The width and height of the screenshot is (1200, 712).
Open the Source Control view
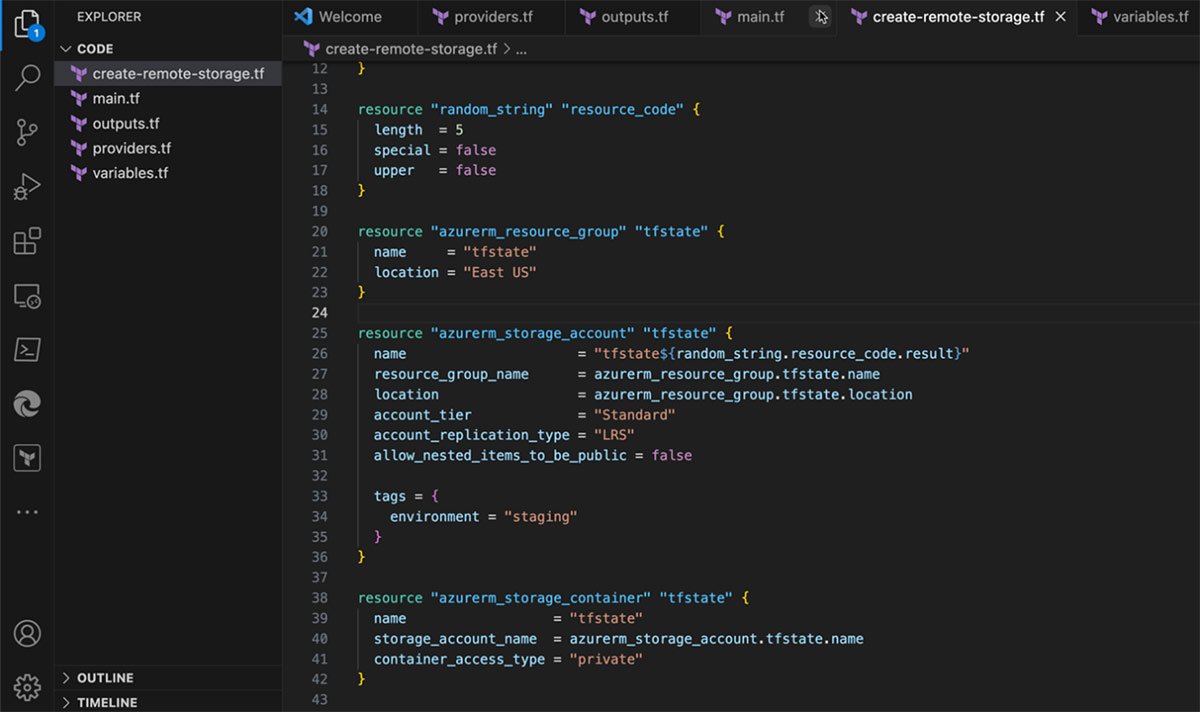(27, 131)
